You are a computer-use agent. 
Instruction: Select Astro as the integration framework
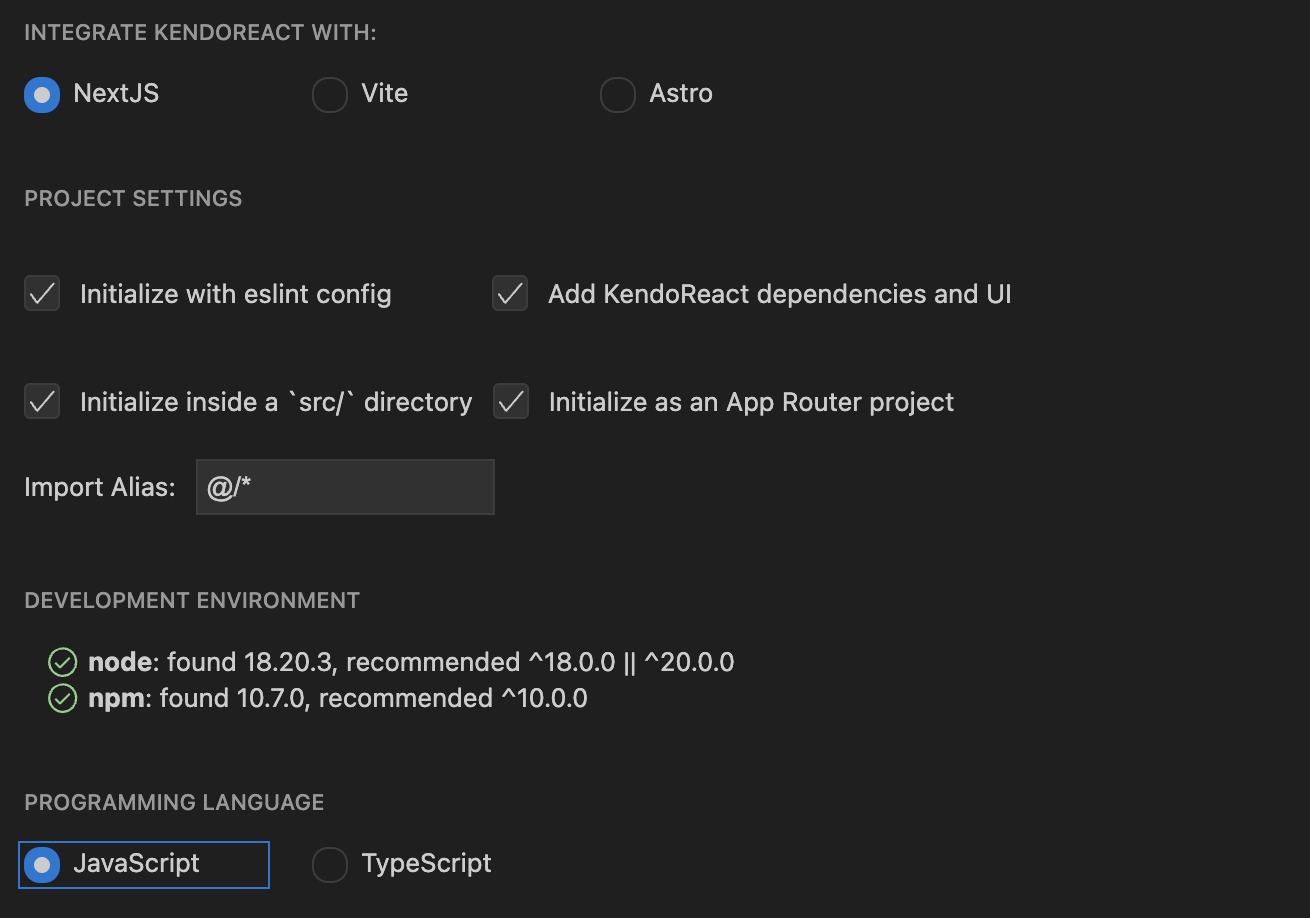tap(617, 95)
